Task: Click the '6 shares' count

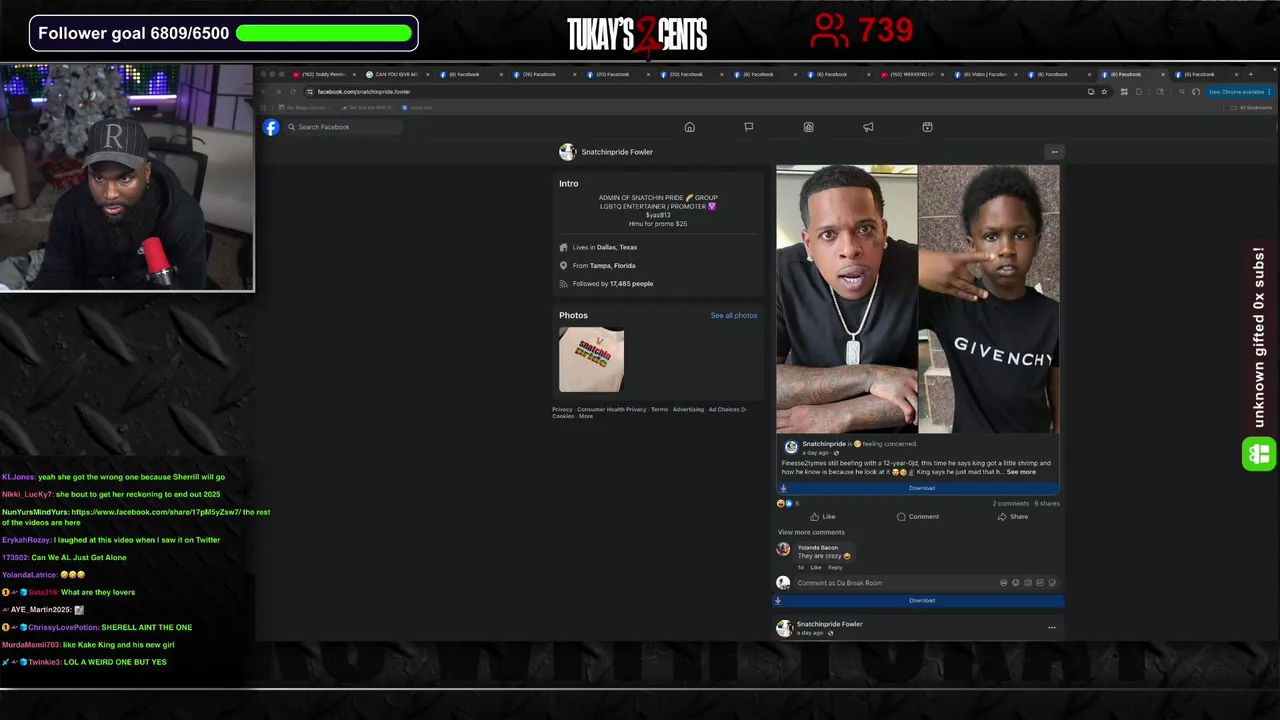Action: [1047, 504]
